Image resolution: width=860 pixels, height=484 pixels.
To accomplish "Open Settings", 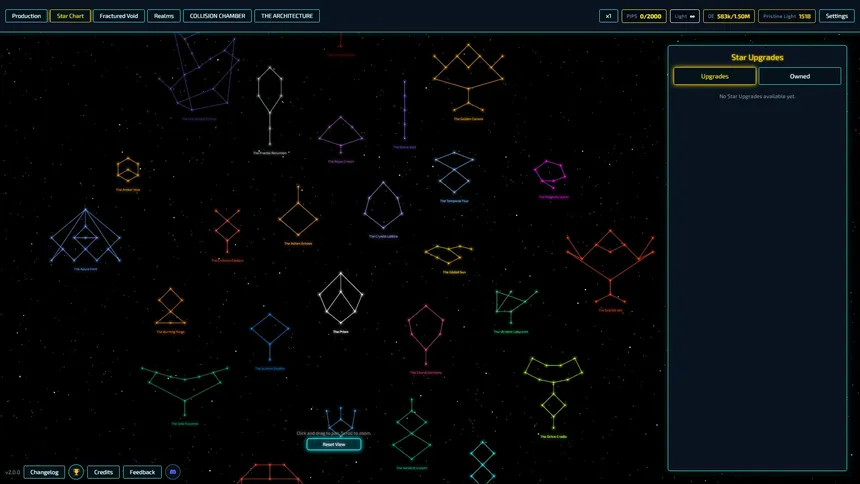I will point(837,16).
